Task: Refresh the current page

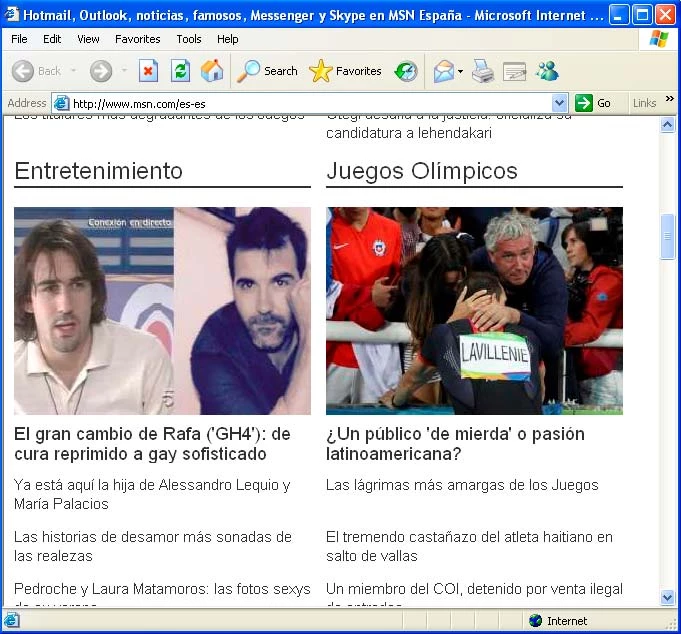Action: pos(180,71)
